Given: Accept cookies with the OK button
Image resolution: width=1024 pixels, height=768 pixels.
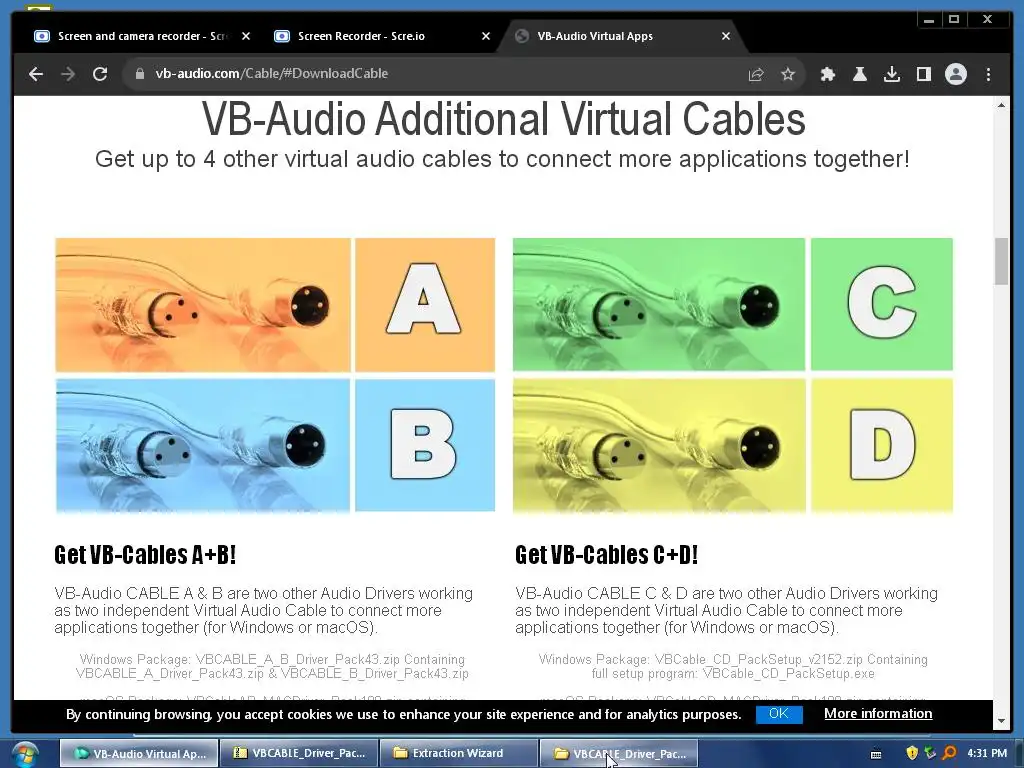Looking at the screenshot, I should (778, 714).
